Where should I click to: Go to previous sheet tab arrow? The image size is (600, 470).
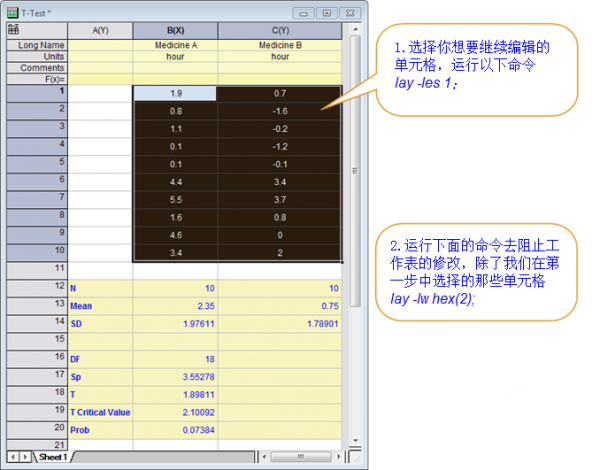coord(13,457)
